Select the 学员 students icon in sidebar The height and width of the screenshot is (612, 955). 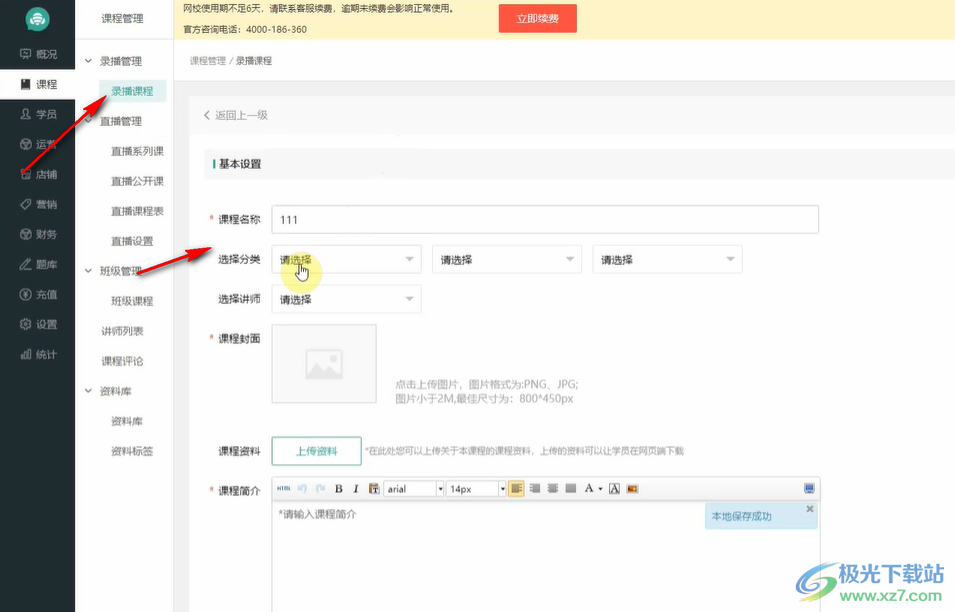(x=38, y=114)
